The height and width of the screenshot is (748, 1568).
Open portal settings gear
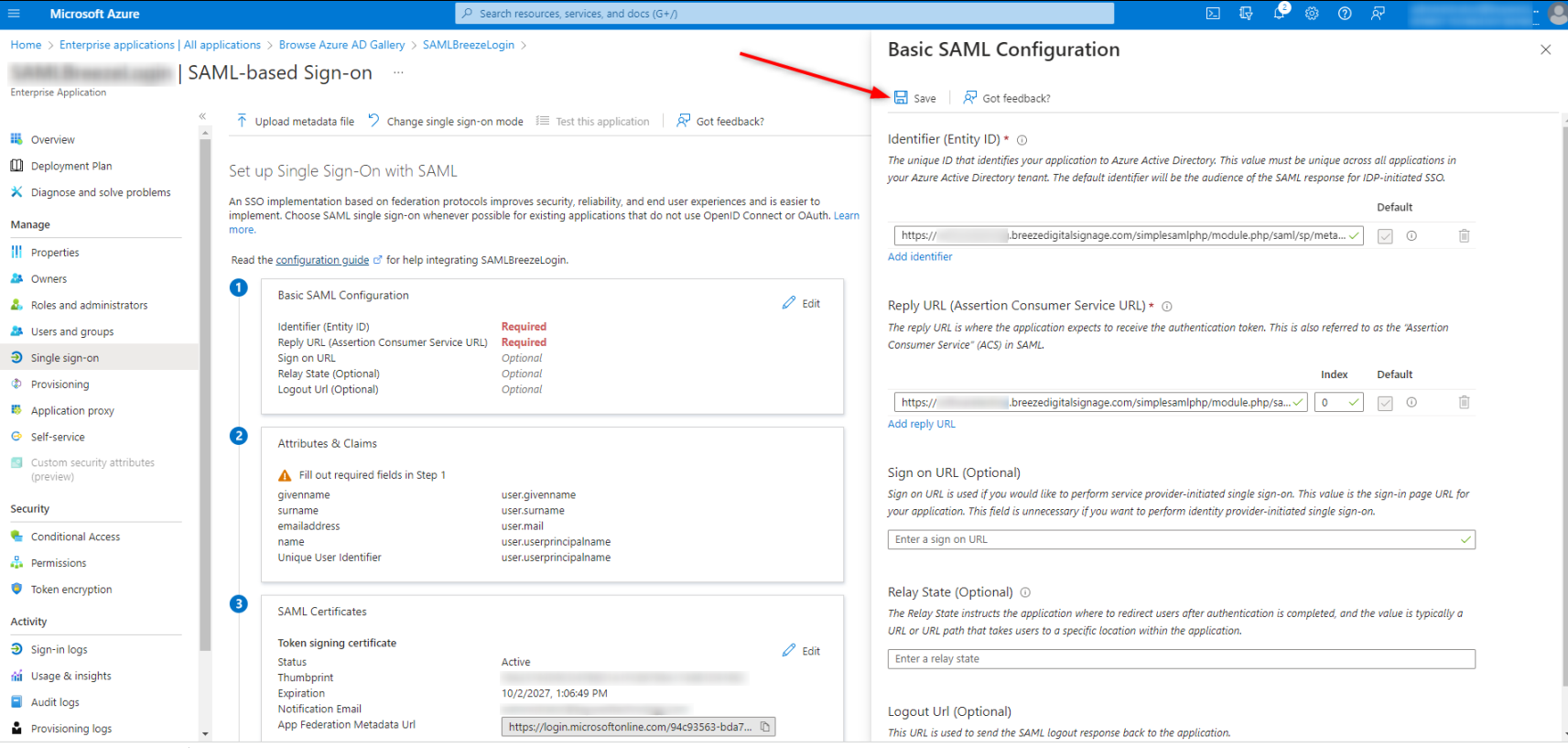(x=1312, y=14)
